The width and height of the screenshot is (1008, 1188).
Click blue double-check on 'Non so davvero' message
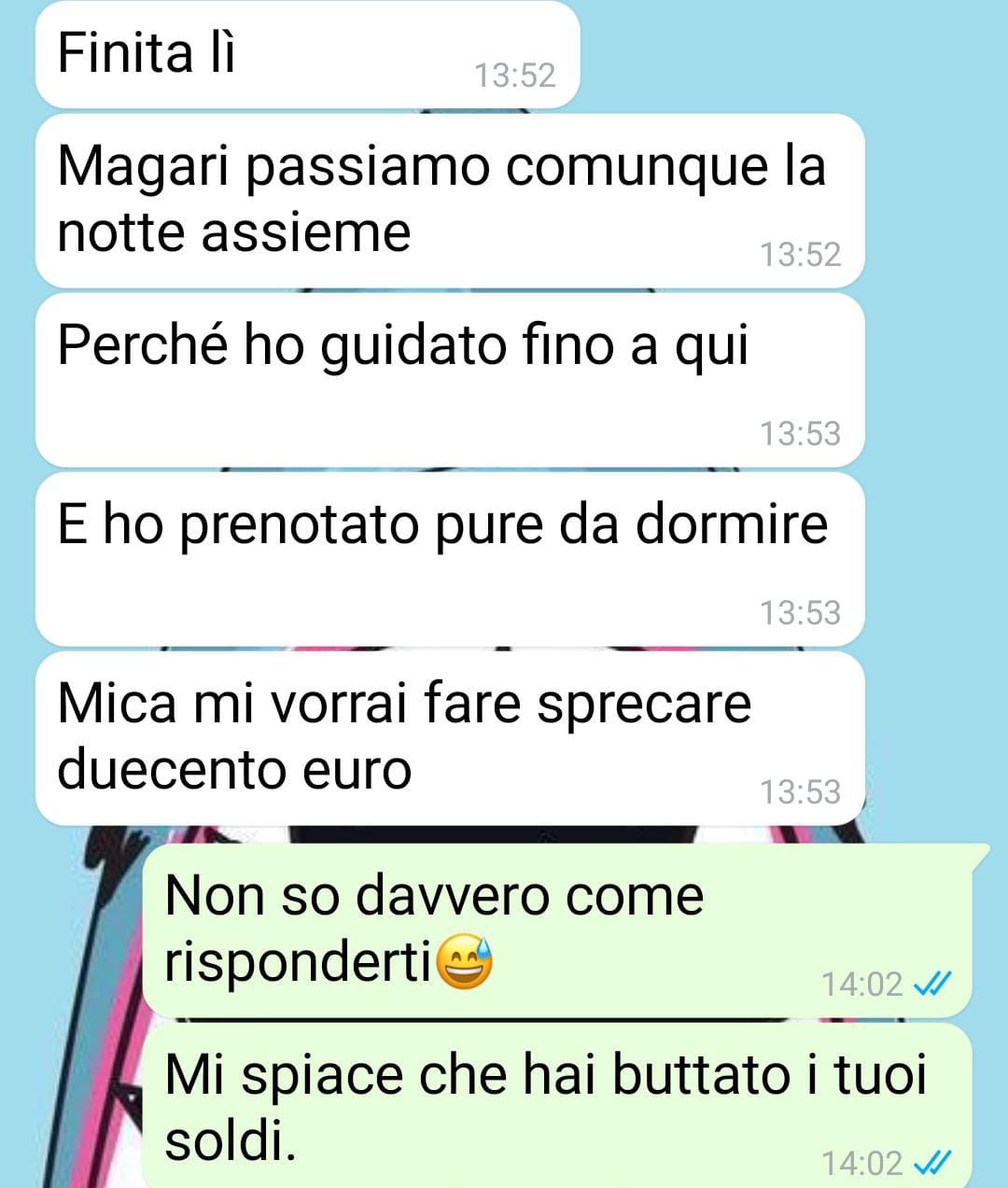(x=931, y=984)
